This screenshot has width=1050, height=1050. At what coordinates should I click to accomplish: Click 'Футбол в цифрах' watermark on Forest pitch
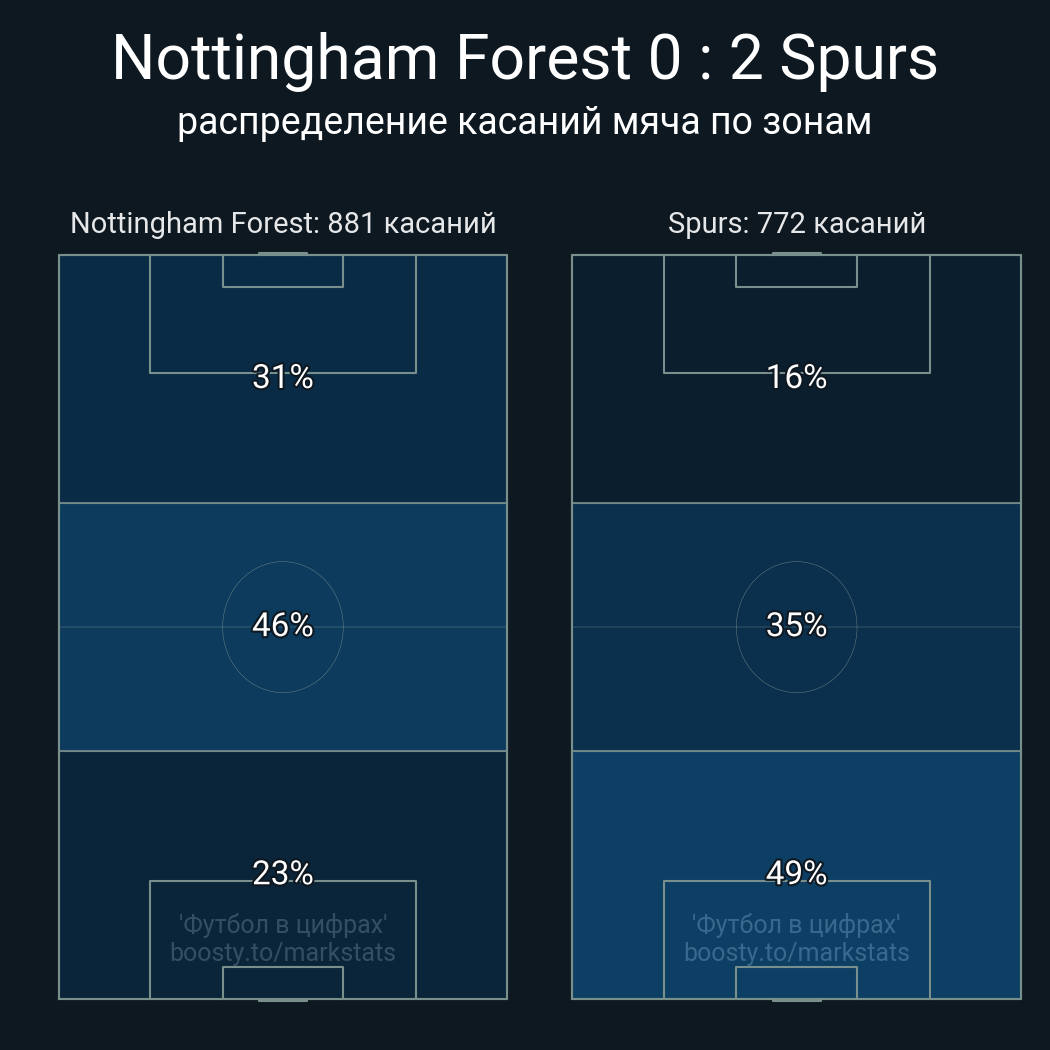tap(283, 924)
